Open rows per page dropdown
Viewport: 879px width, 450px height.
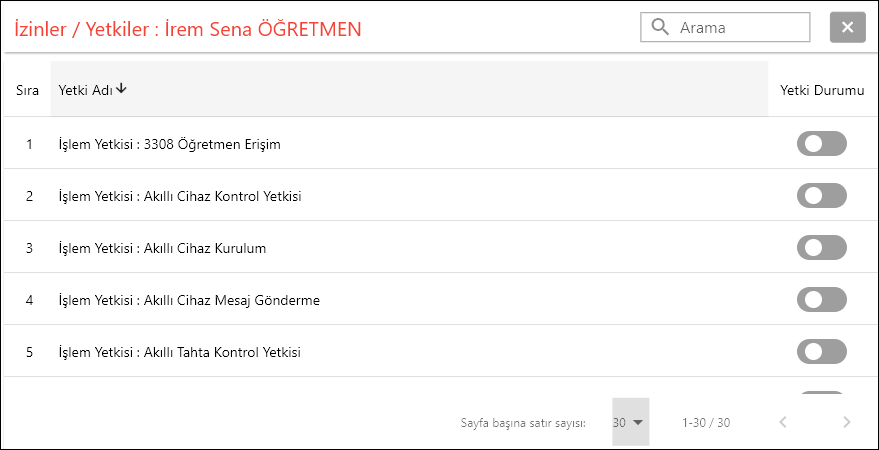(x=630, y=422)
